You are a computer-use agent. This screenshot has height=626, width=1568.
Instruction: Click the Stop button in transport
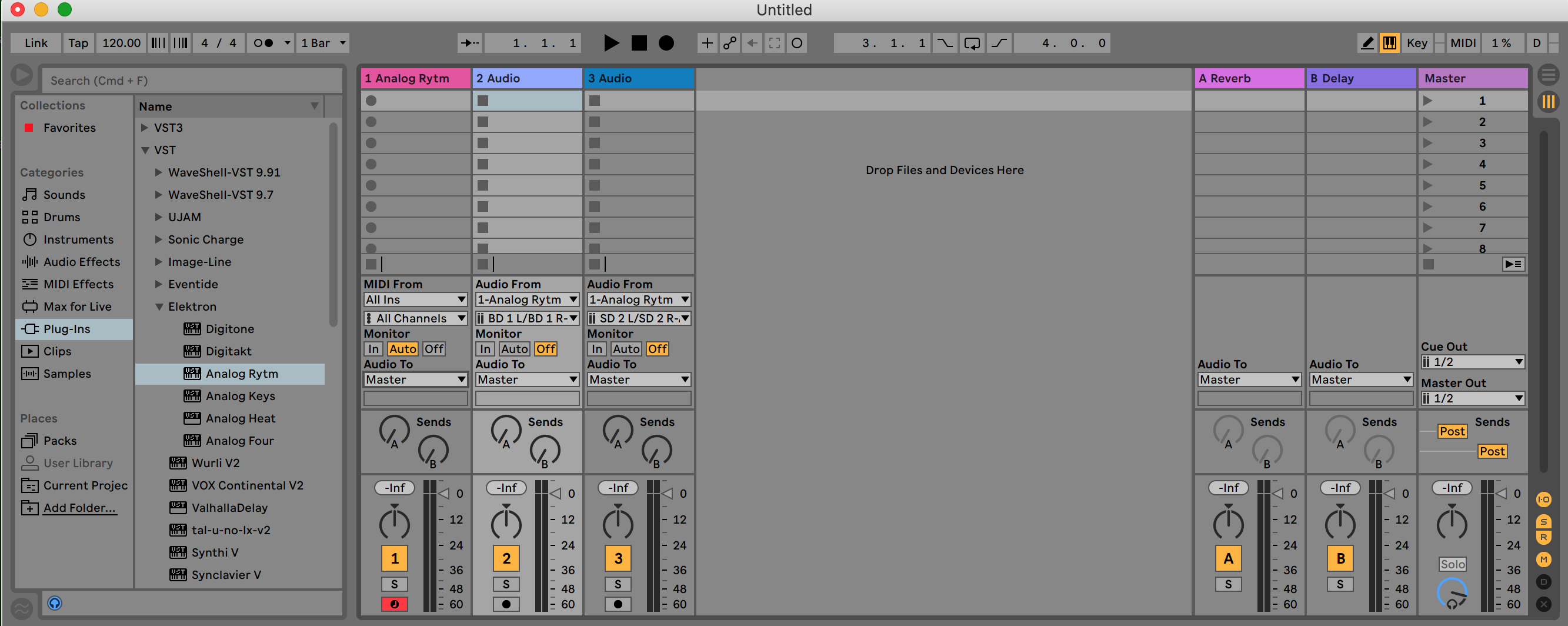pos(639,43)
